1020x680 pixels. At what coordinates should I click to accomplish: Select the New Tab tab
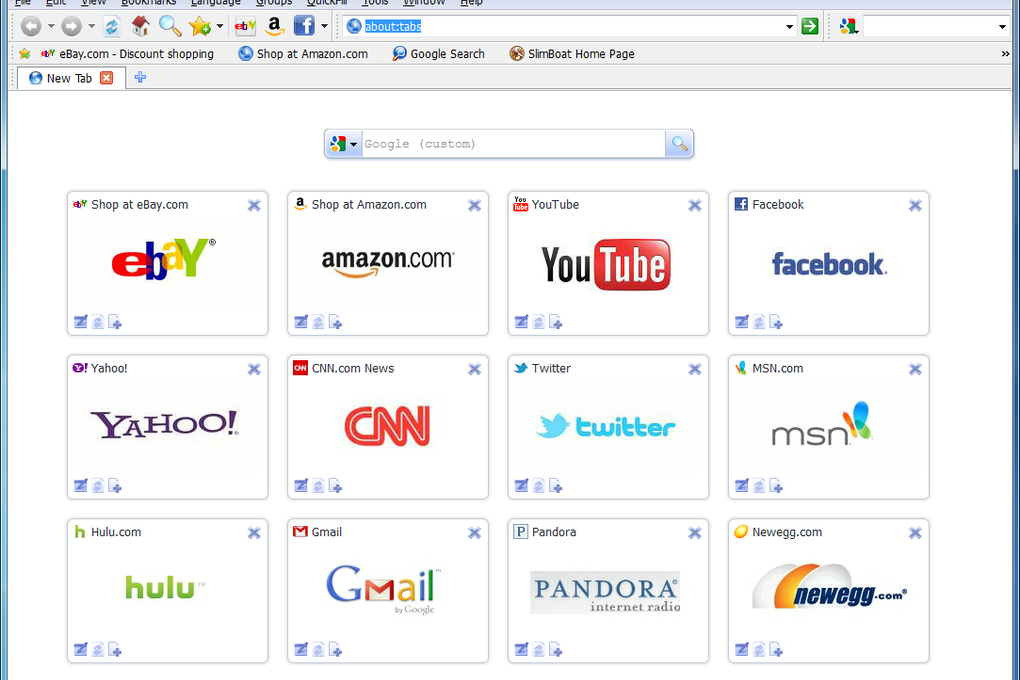point(69,78)
